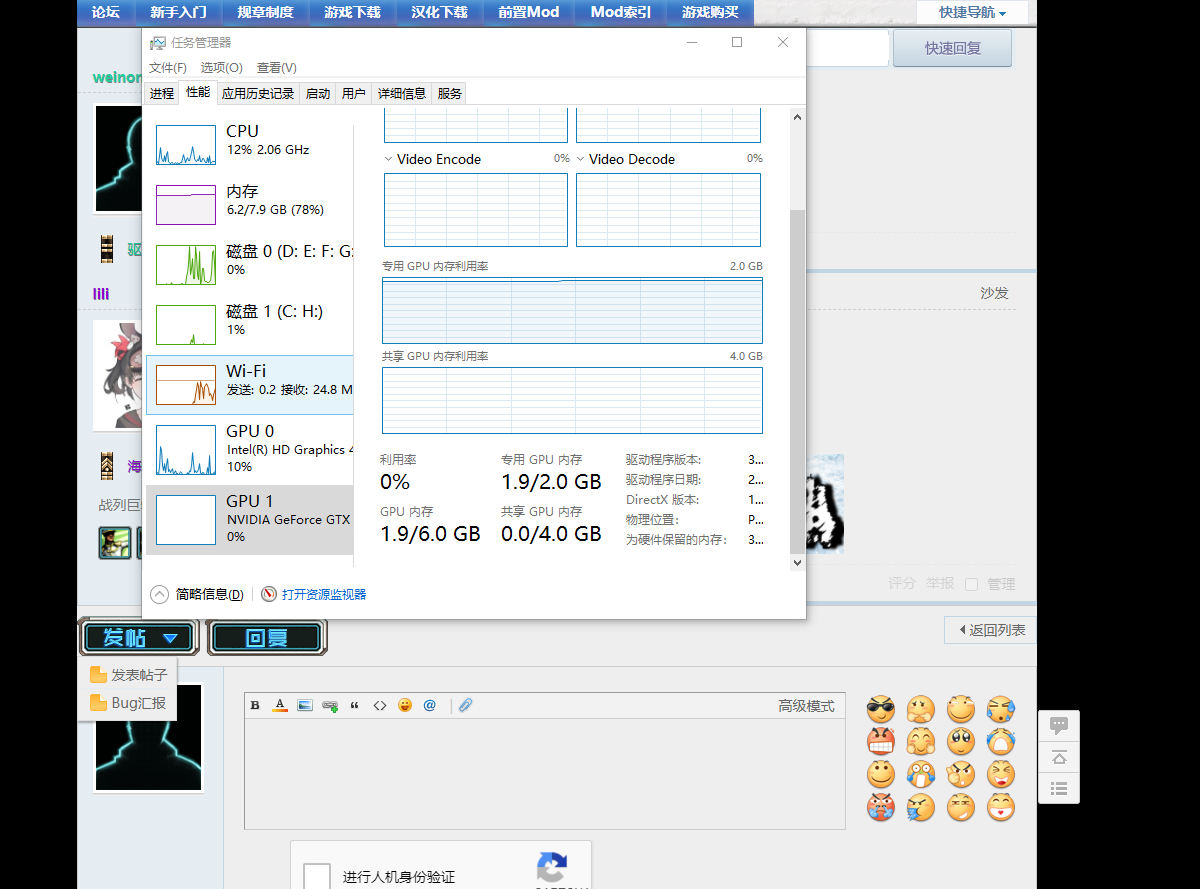Expand the 快捷导航 dropdown menu
Viewport: 1200px width, 889px height.
pos(972,13)
